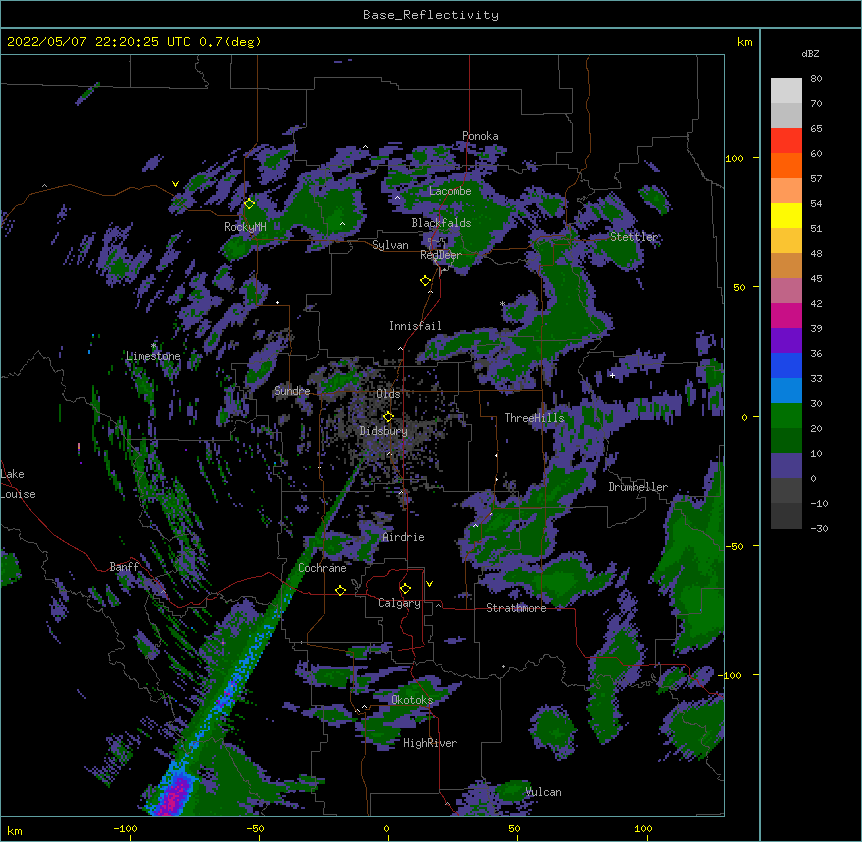The height and width of the screenshot is (842, 862).
Task: Select the Vulcan town label
Action: 543,792
